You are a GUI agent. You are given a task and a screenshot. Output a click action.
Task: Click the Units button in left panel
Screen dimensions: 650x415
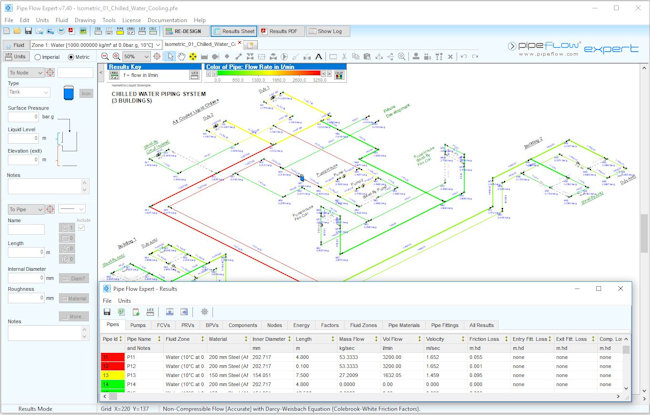point(15,57)
